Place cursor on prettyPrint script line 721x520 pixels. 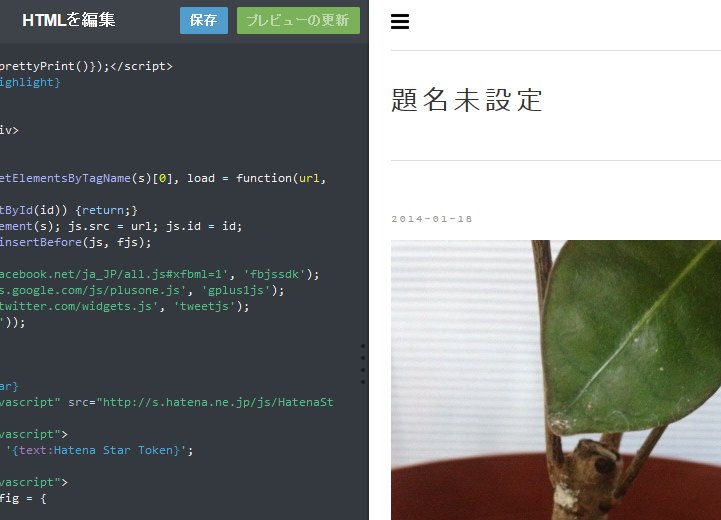[x=86, y=66]
